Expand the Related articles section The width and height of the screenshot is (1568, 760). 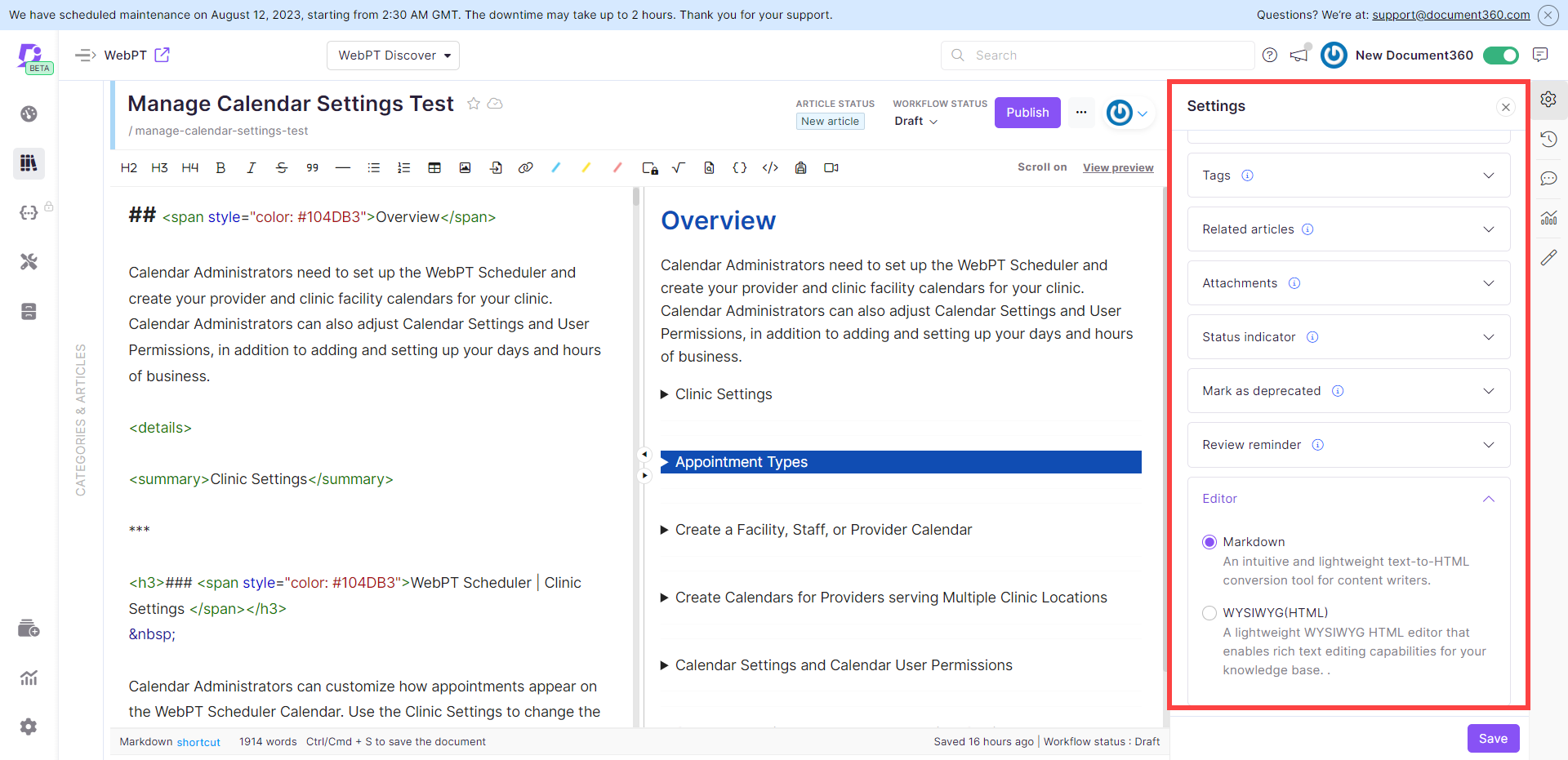pos(1348,229)
